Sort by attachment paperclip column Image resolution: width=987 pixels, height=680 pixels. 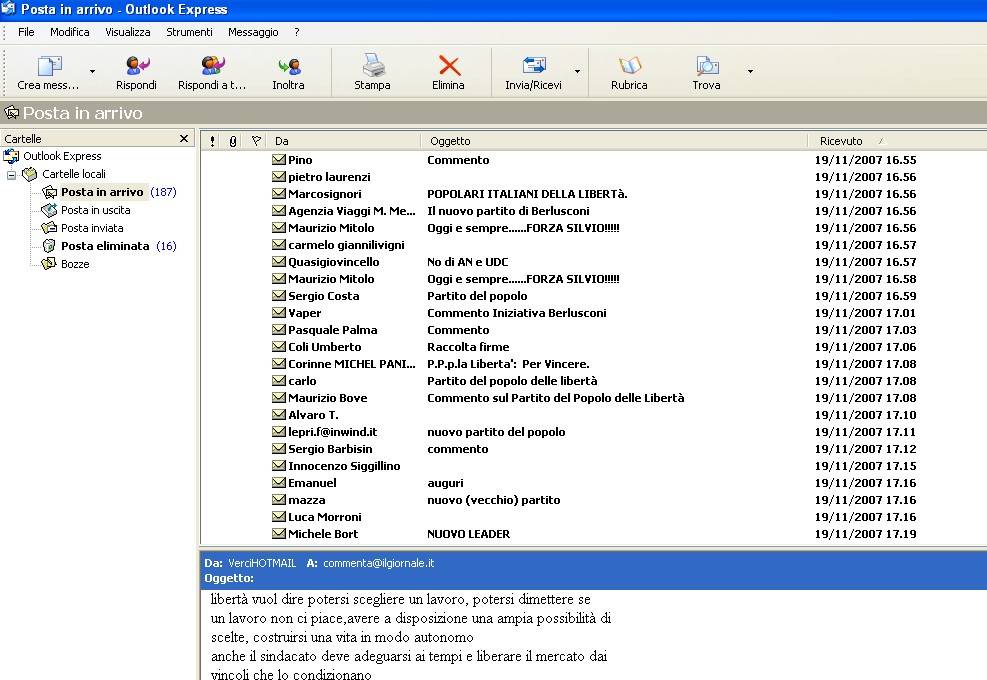click(x=233, y=141)
